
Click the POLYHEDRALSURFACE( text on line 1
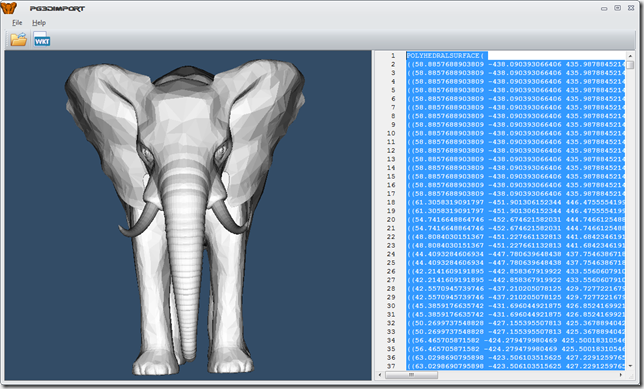pyautogui.click(x=445, y=55)
